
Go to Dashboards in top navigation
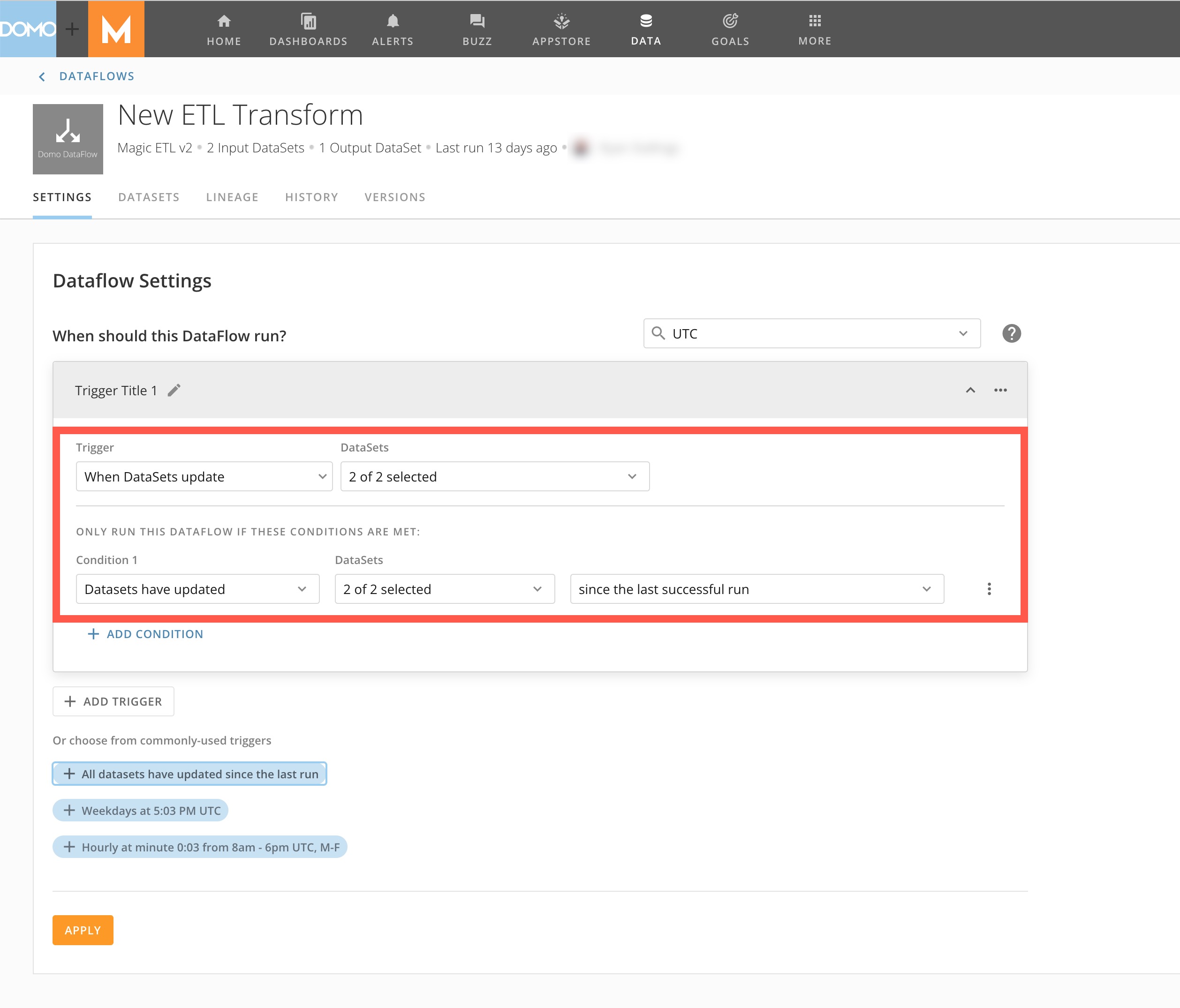click(x=308, y=29)
